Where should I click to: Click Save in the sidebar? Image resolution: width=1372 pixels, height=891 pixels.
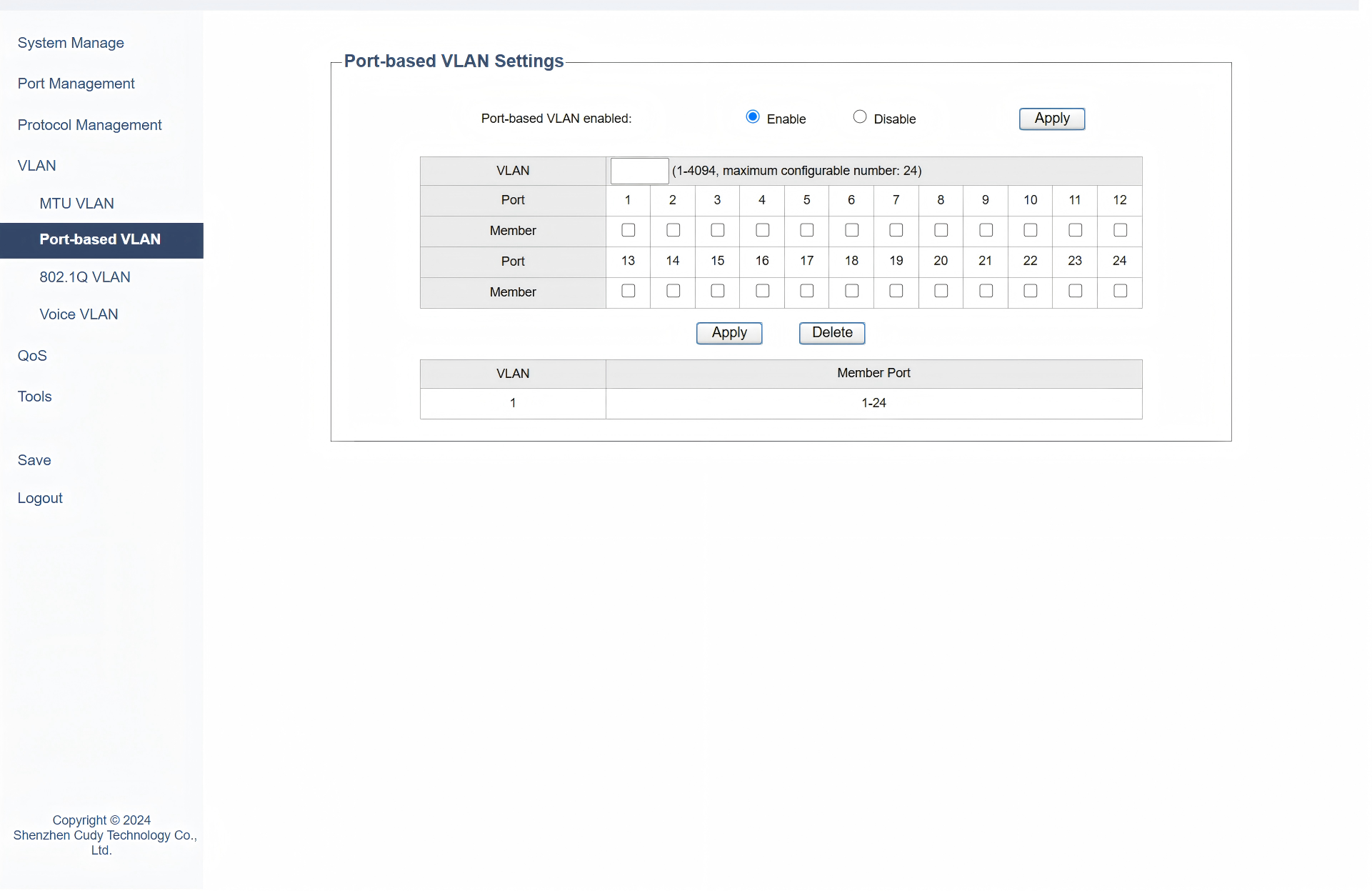tap(34, 460)
